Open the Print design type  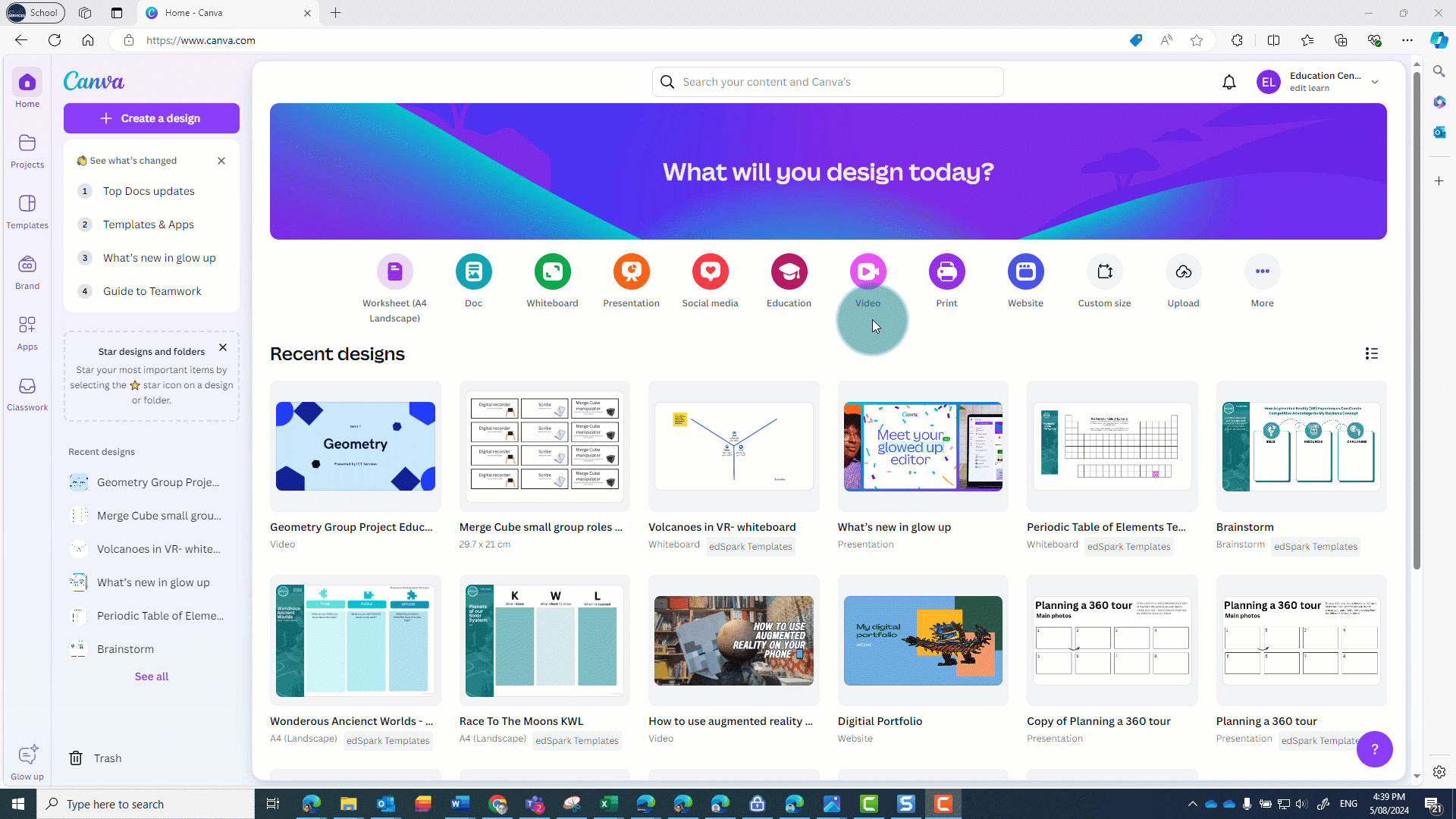point(947,271)
